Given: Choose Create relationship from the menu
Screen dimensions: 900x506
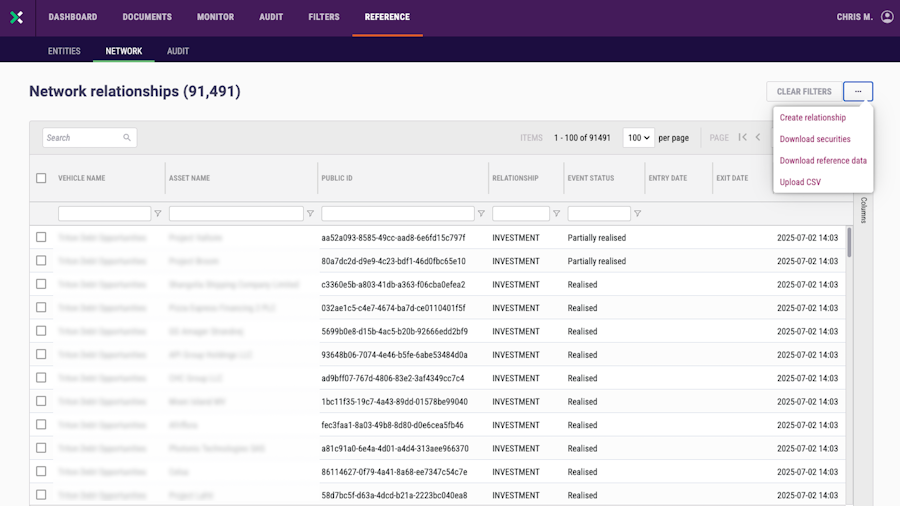Looking at the screenshot, I should [813, 118].
